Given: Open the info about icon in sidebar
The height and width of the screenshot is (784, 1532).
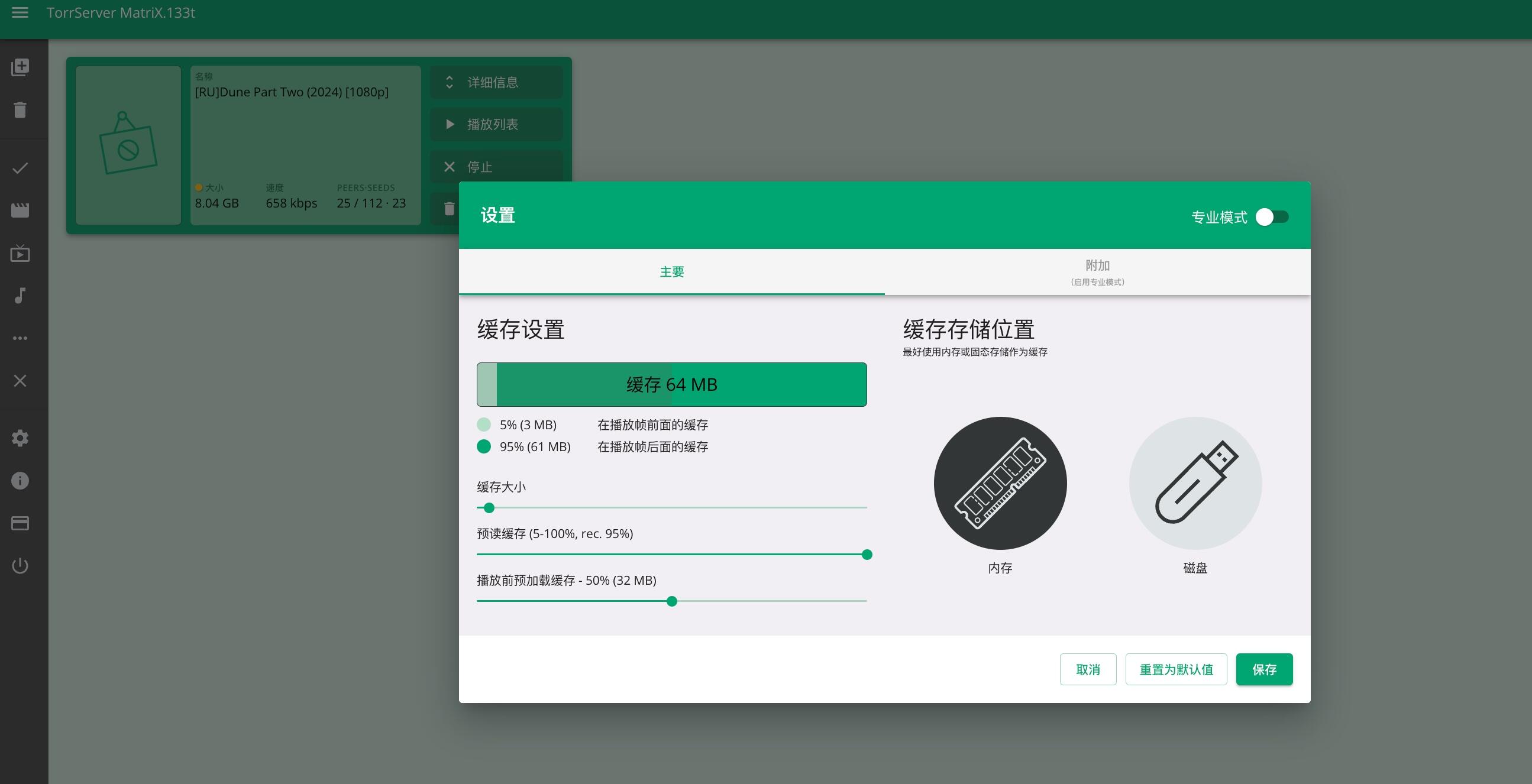Looking at the screenshot, I should point(20,481).
